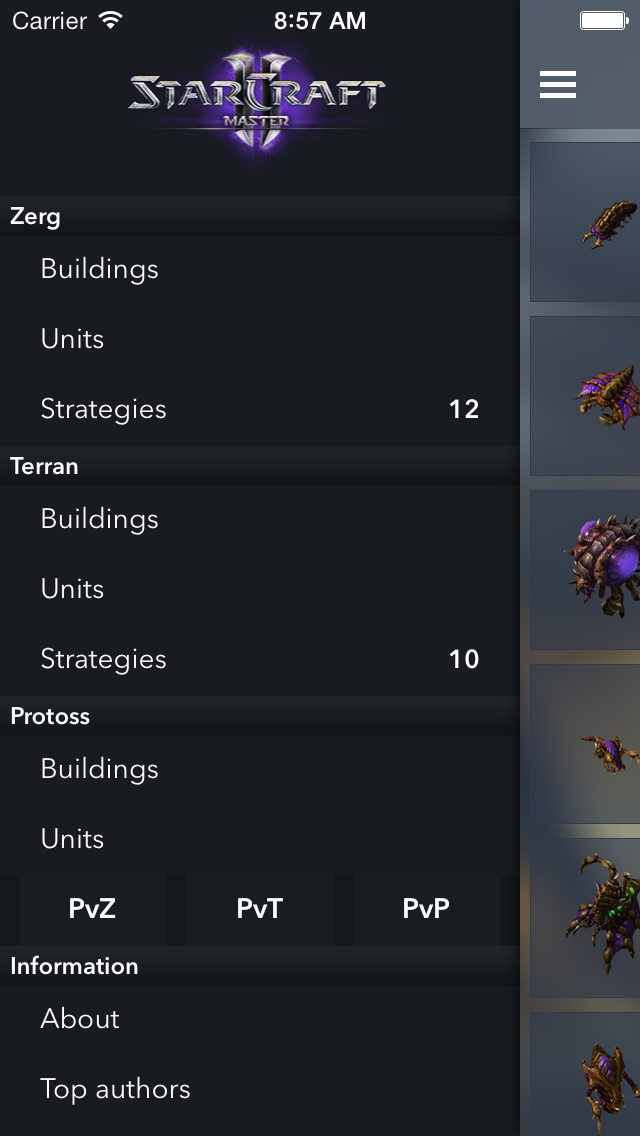Open Zerg Buildings section

[x=100, y=269]
